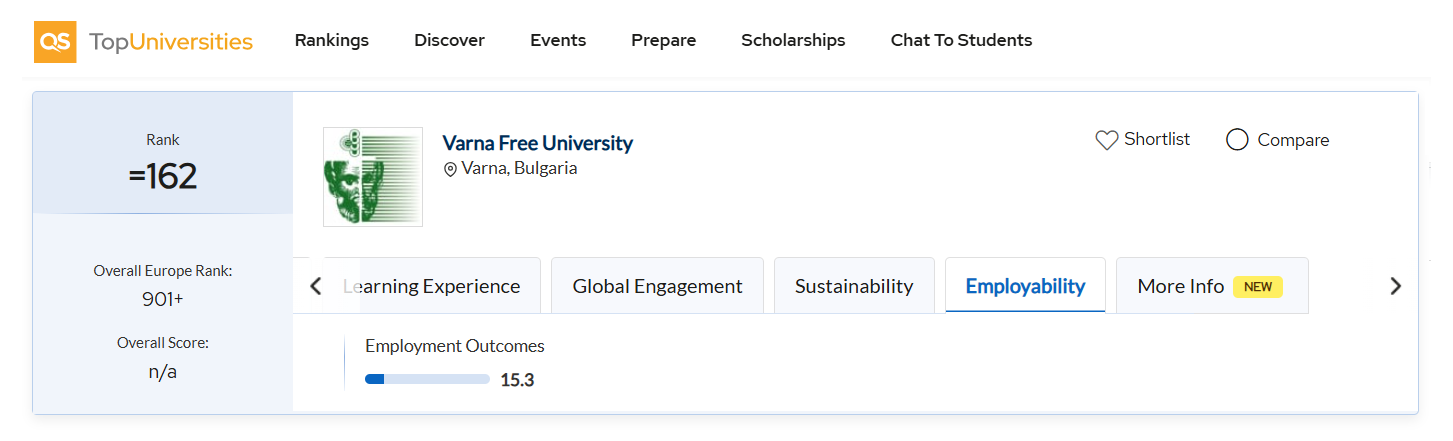Select the Employability tab
1453x441 pixels.
[x=1025, y=286]
